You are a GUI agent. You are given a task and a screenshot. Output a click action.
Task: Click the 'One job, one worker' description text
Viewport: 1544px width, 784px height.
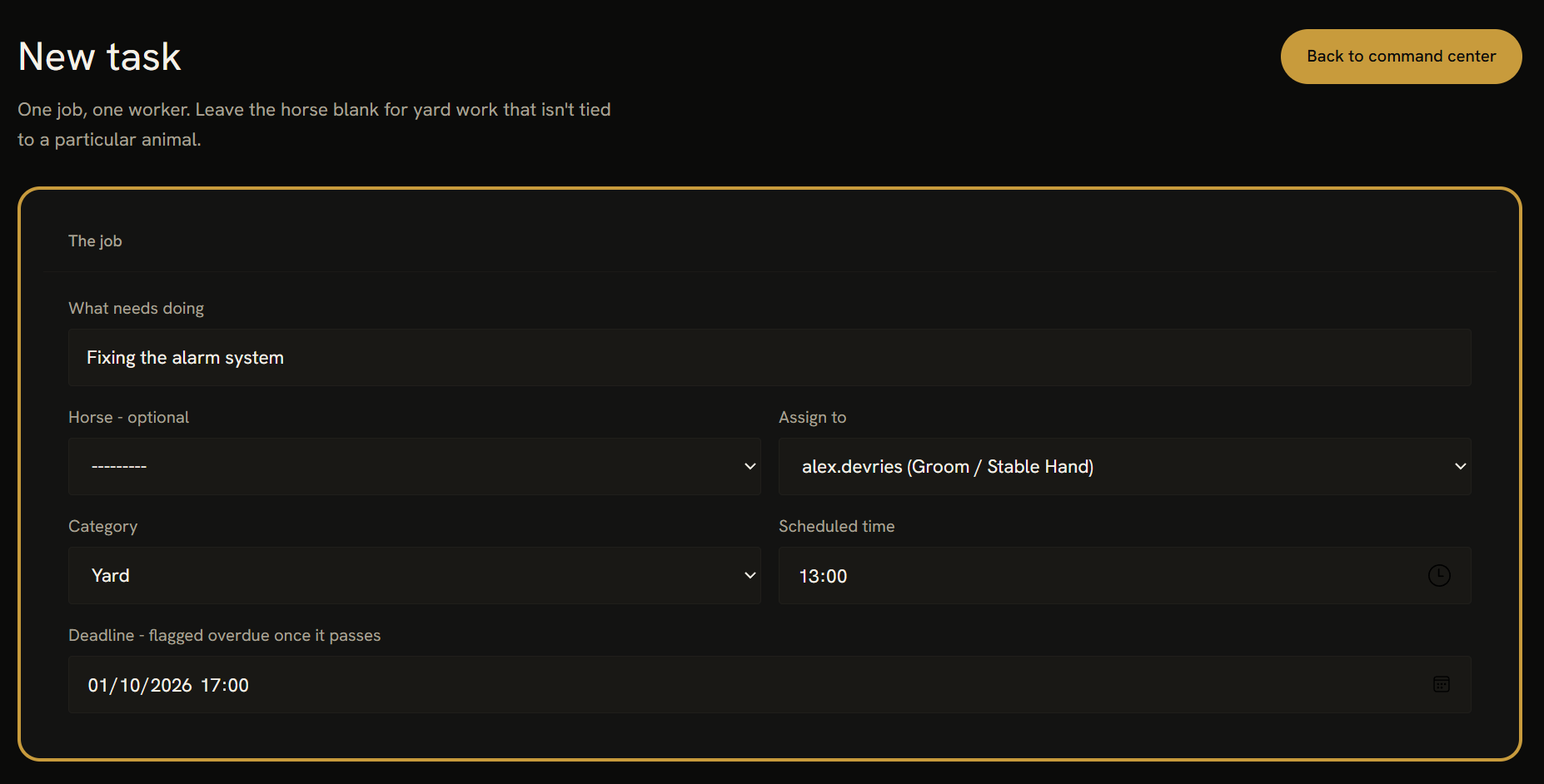pyautogui.click(x=314, y=124)
